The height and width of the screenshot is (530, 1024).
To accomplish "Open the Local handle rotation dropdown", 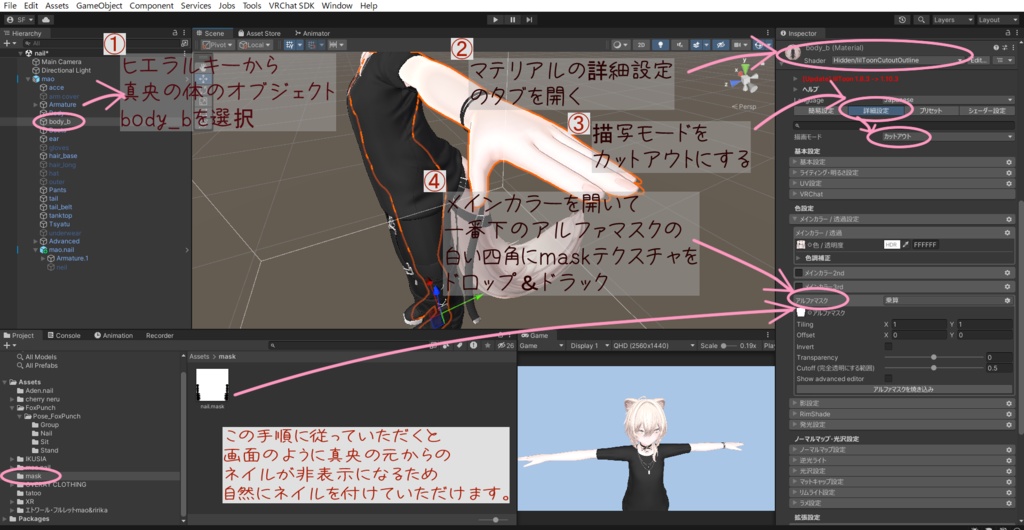I will point(255,44).
